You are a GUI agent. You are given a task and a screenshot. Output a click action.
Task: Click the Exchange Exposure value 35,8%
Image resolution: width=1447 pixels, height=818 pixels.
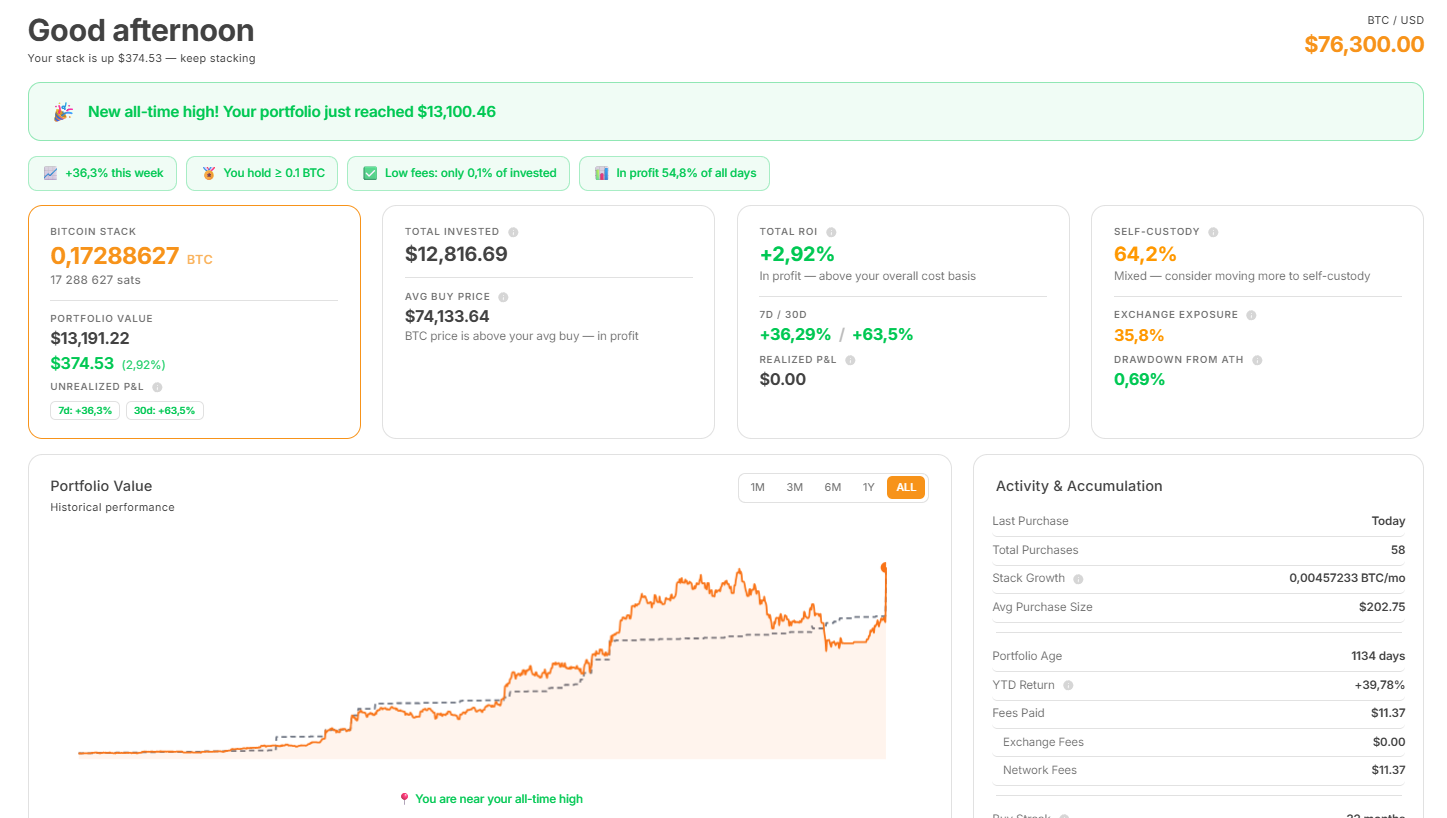1139,335
